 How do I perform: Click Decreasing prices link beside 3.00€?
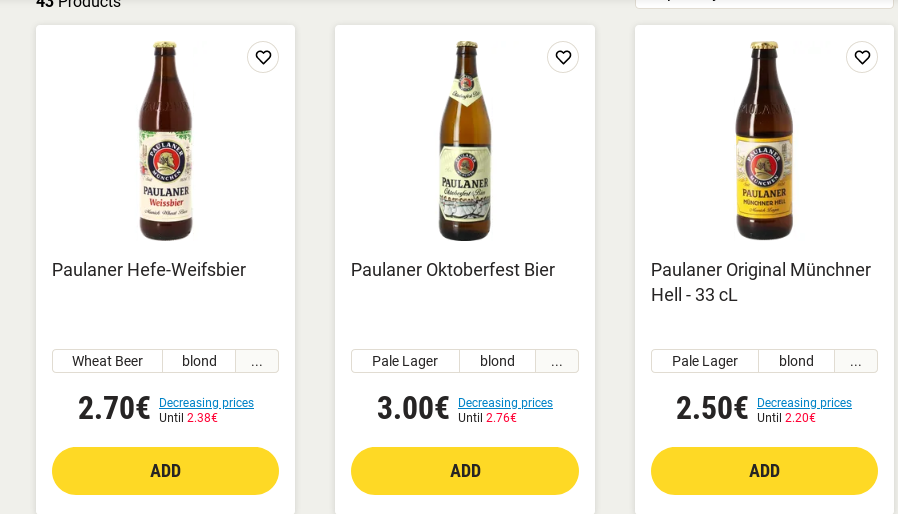(505, 403)
